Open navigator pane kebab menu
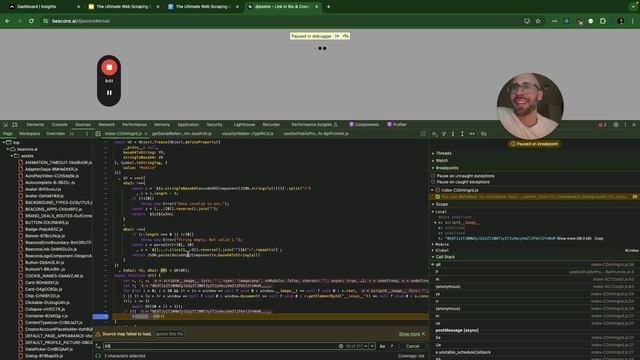The width and height of the screenshot is (640, 360). pos(87,134)
